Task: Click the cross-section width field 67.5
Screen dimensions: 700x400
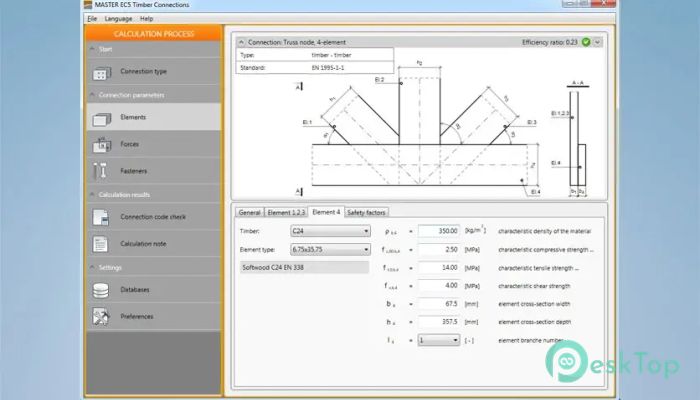Action: pyautogui.click(x=438, y=304)
